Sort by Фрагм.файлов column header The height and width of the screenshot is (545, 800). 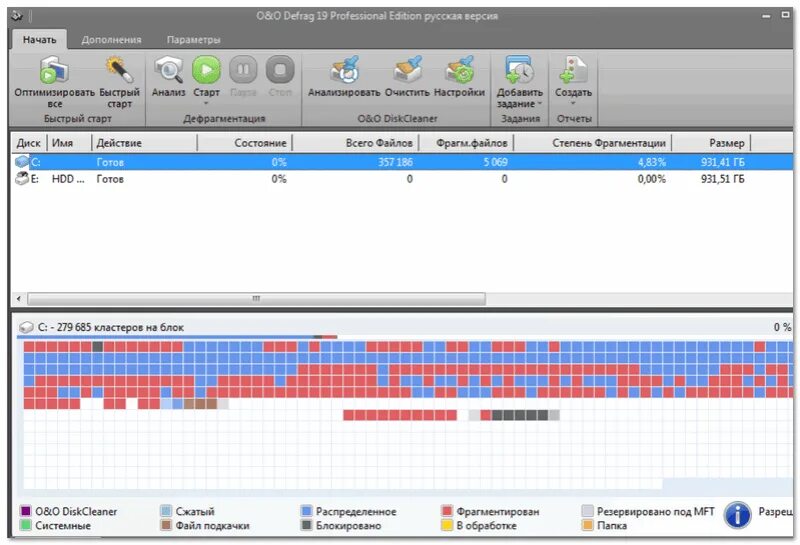(466, 143)
